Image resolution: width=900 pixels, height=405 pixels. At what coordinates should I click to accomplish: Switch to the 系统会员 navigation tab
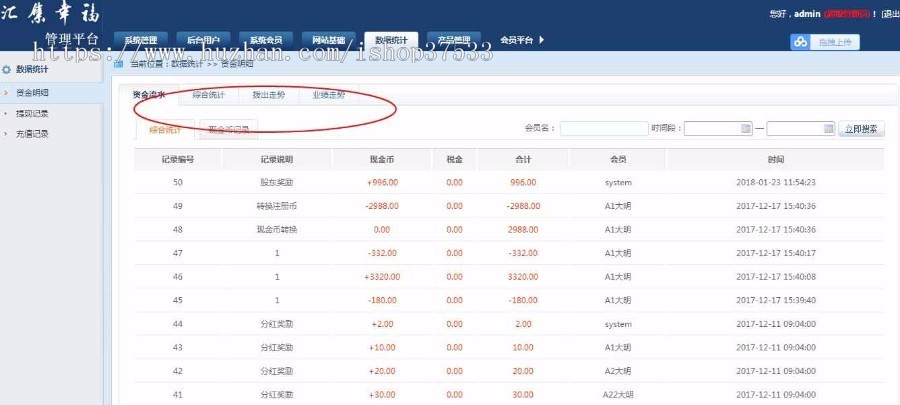point(266,40)
